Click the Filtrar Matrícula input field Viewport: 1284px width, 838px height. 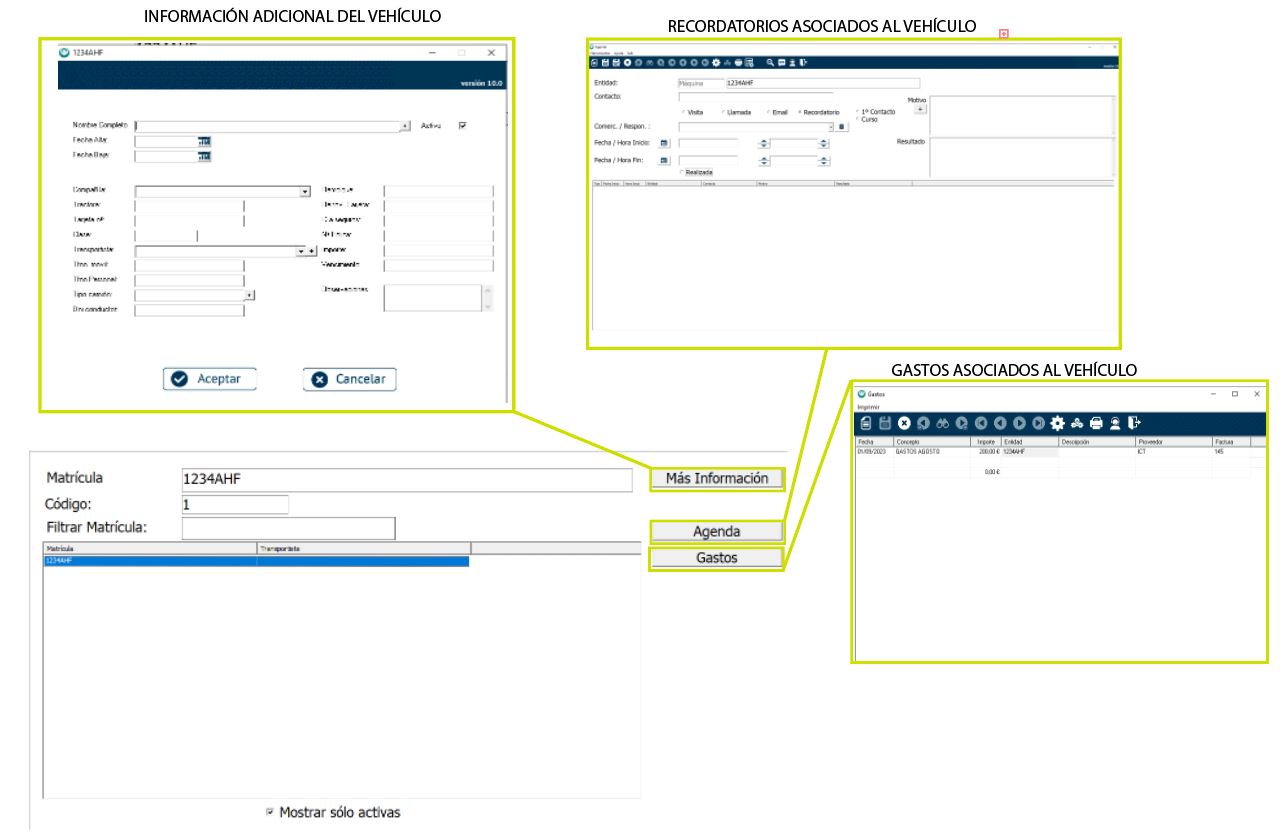(x=288, y=528)
